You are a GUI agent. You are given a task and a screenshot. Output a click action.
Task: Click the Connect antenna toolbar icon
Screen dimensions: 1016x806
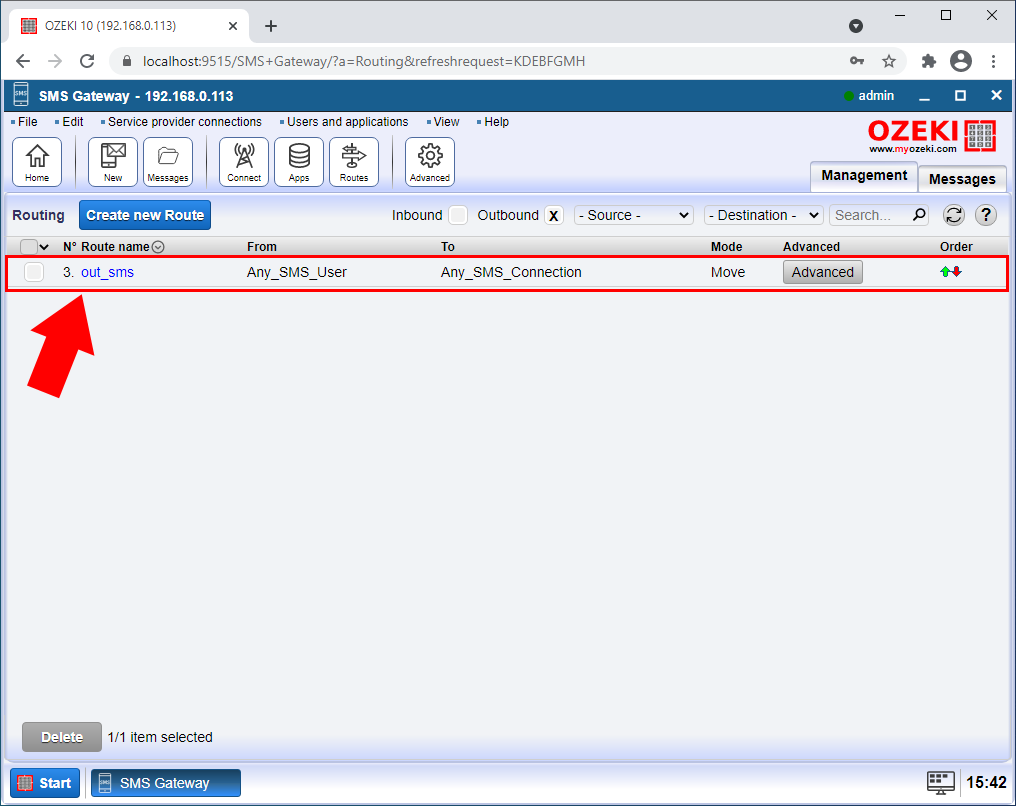point(244,162)
